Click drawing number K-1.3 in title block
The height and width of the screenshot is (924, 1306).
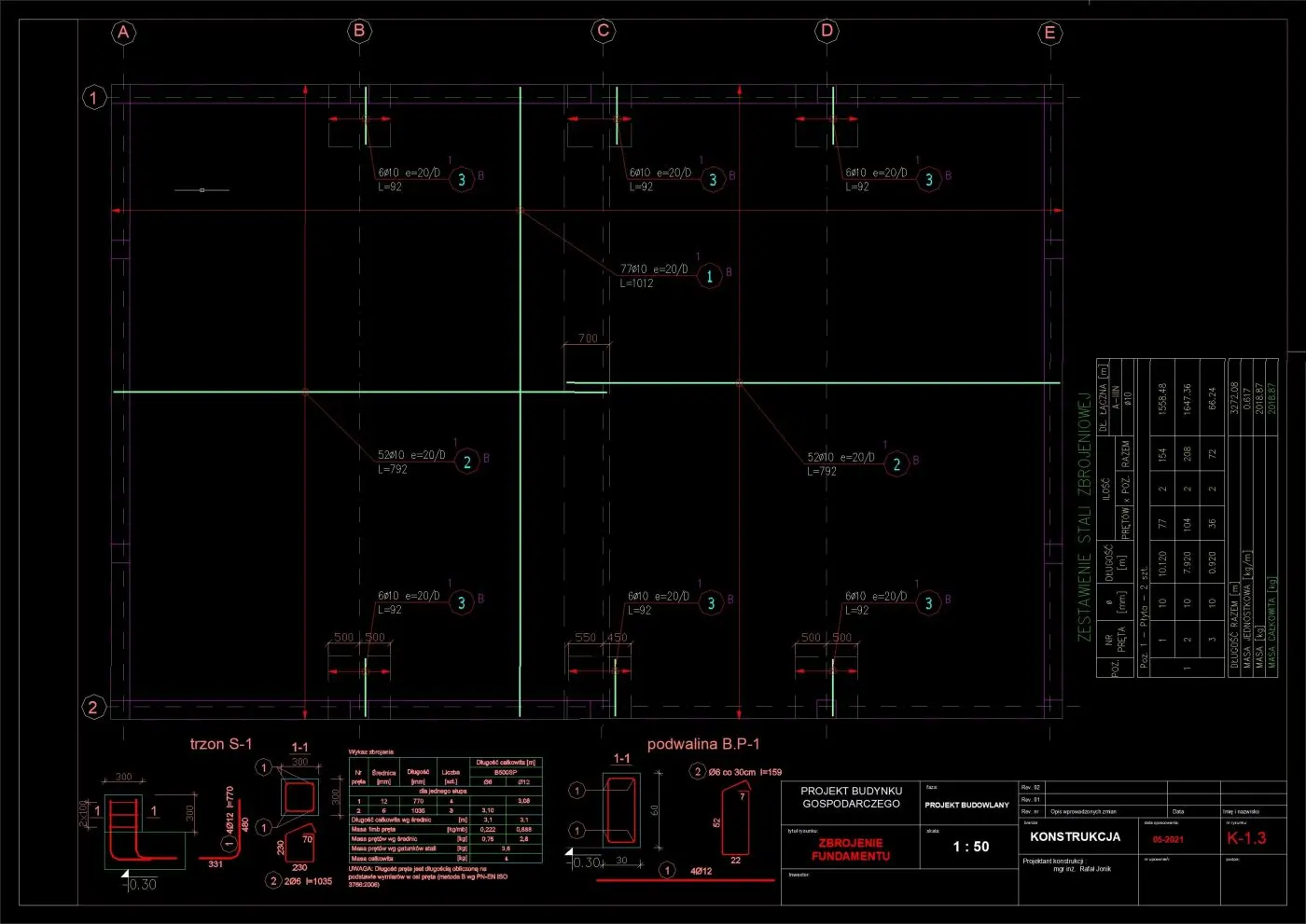tap(1246, 838)
